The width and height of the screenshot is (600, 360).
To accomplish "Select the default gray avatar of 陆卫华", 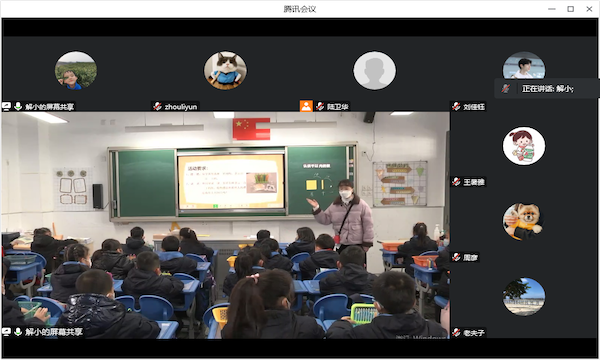I will coord(375,71).
